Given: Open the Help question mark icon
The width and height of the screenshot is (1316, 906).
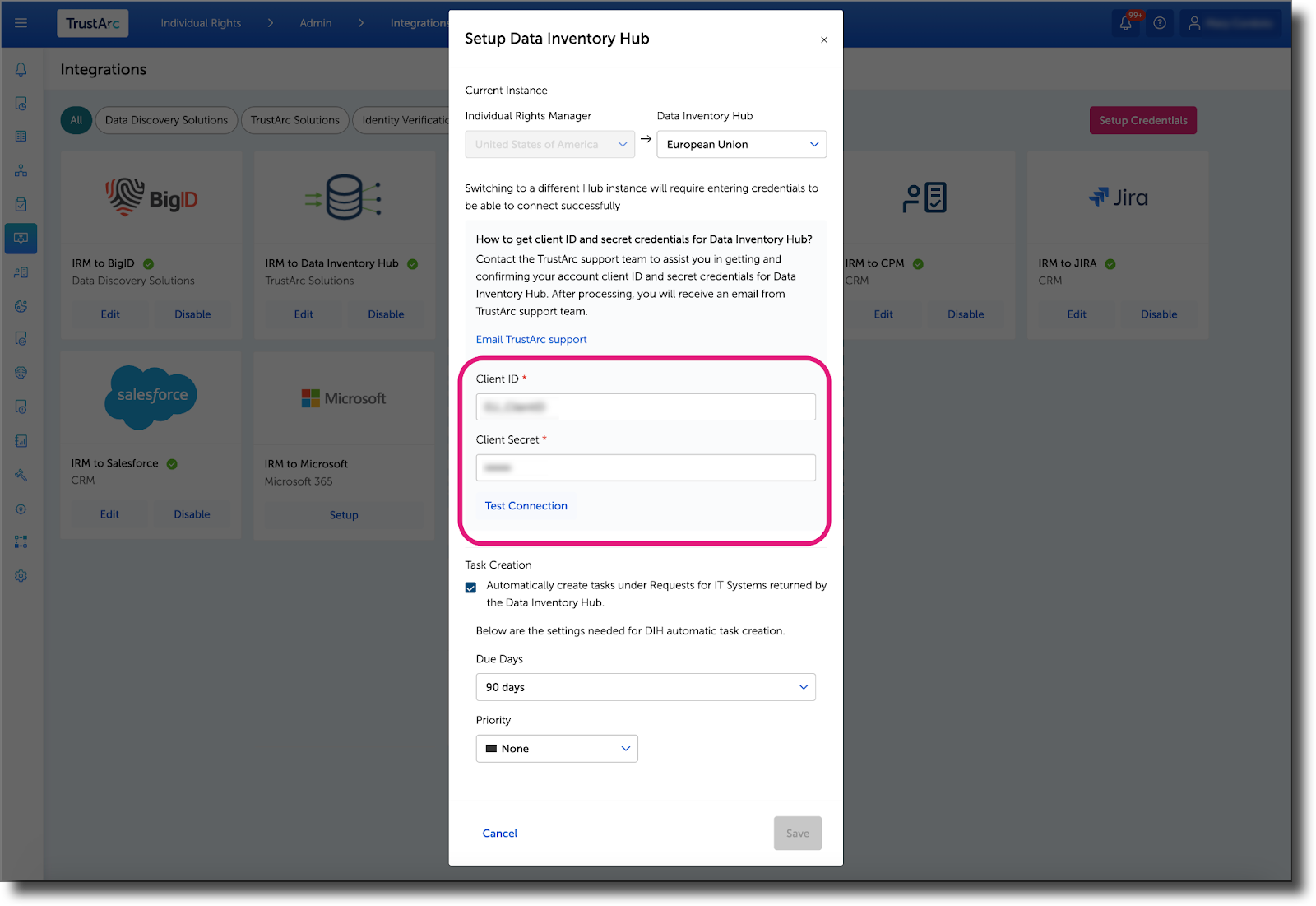Looking at the screenshot, I should click(1161, 23).
